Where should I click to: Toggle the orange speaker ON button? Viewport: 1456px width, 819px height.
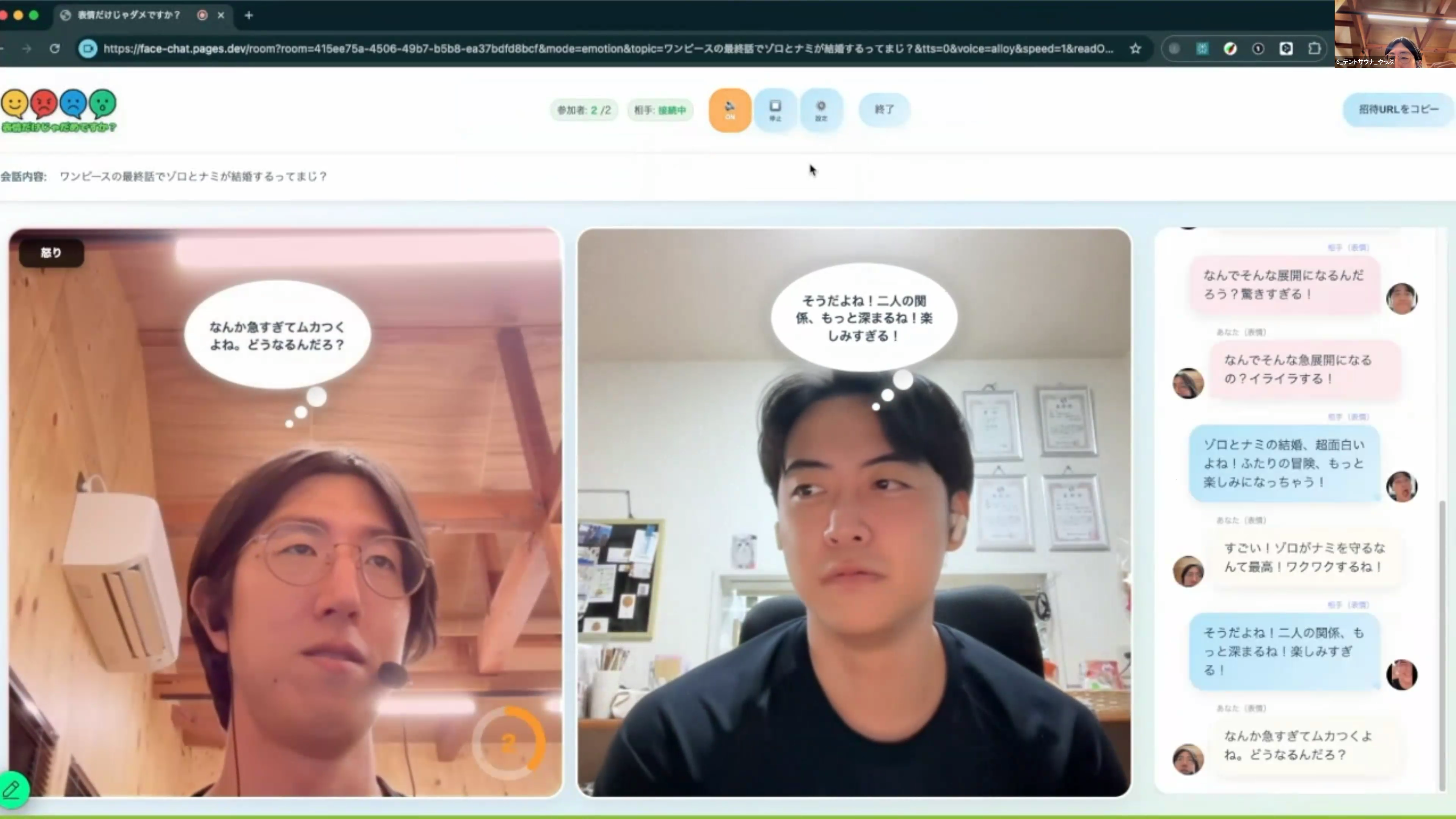(730, 110)
